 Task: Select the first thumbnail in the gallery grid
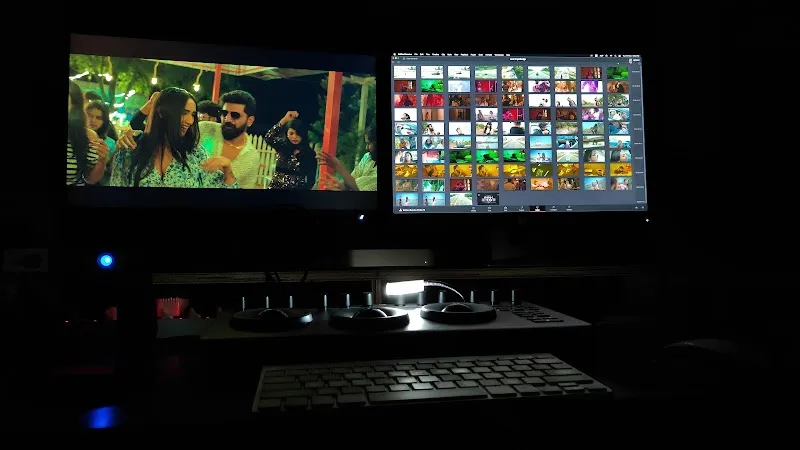tap(405, 72)
